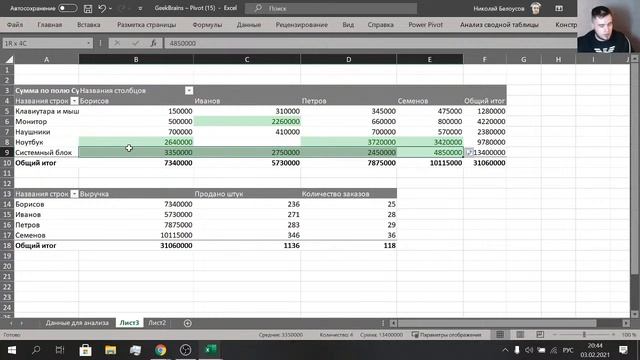The width and height of the screenshot is (640, 360).
Task: Open the Данные ribbon tab
Action: pos(249,25)
